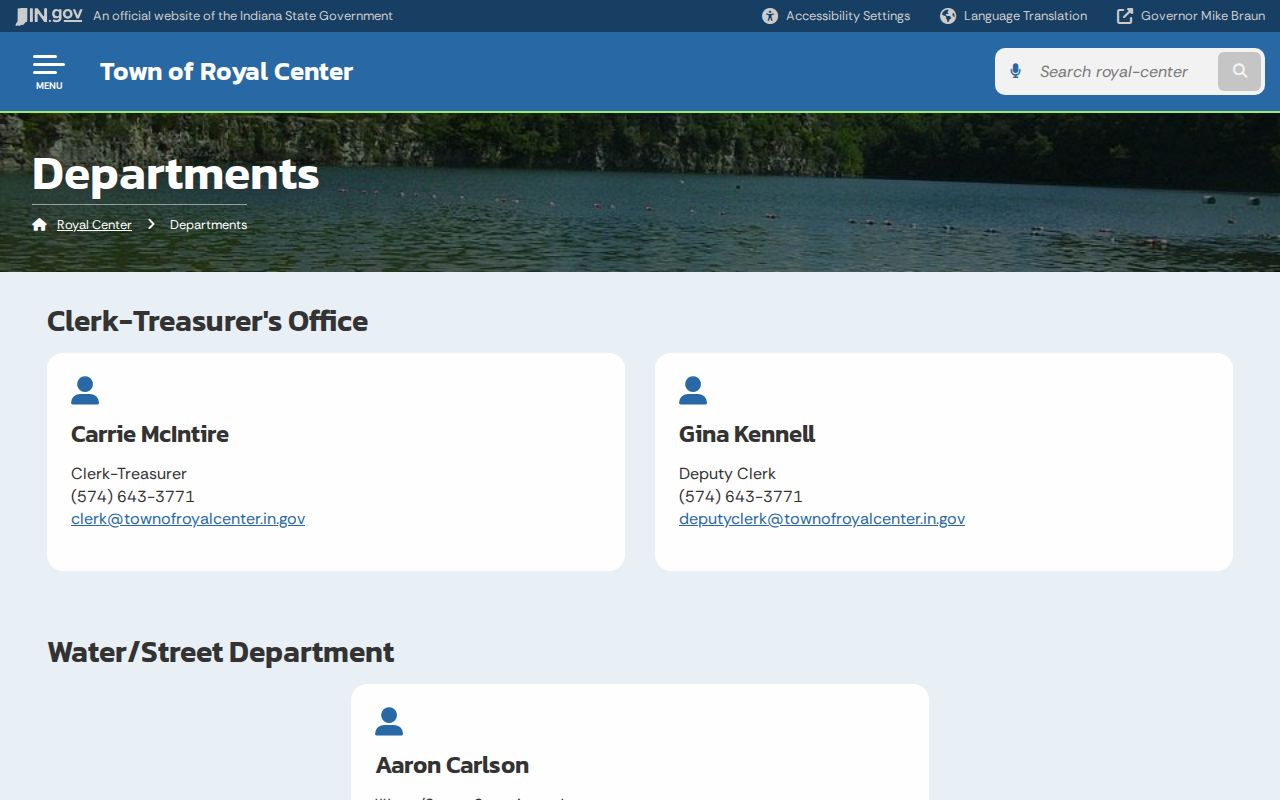
Task: Open Accessibility Settings text link
Action: pos(848,16)
